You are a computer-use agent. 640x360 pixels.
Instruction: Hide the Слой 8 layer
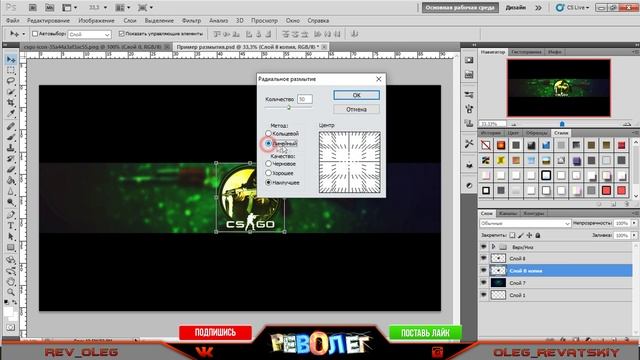click(484, 258)
